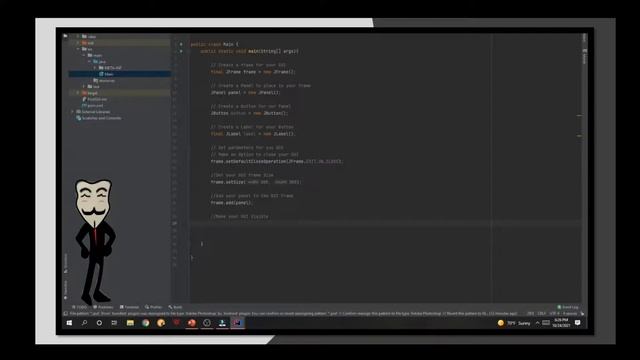Open the Build tool window tab

click(x=176, y=307)
